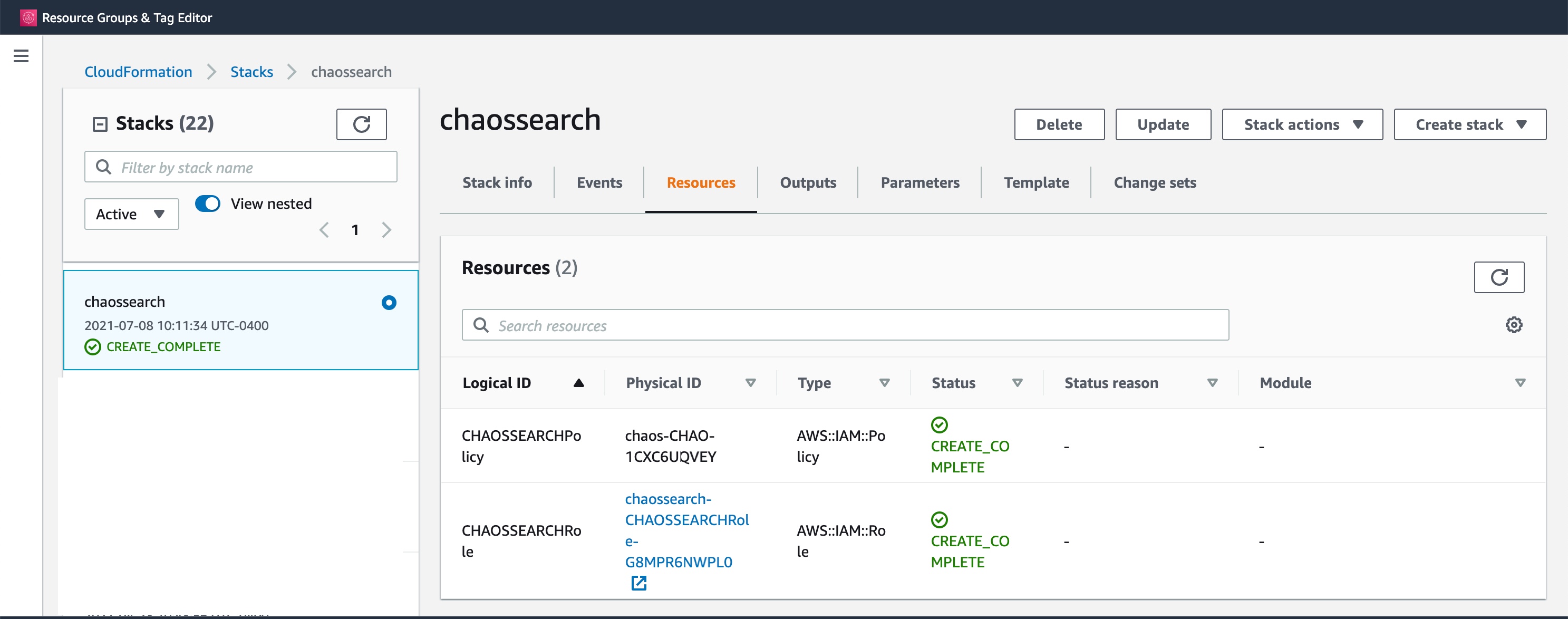Viewport: 1568px width, 619px height.
Task: Select the chaossearch stack radio button
Action: click(389, 303)
